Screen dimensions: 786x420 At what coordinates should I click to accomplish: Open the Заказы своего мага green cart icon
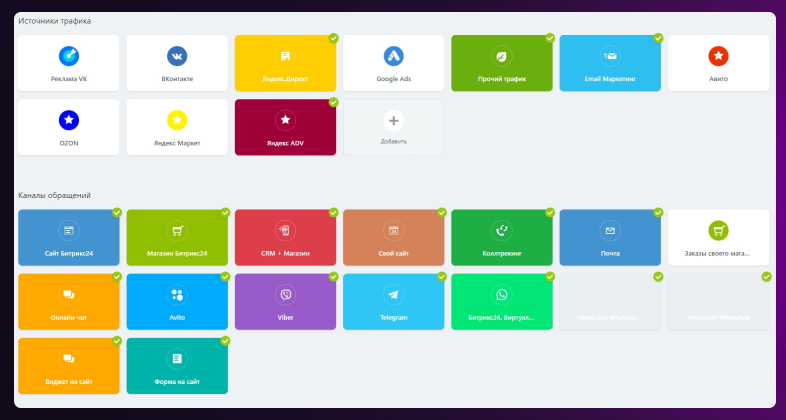[x=718, y=231]
